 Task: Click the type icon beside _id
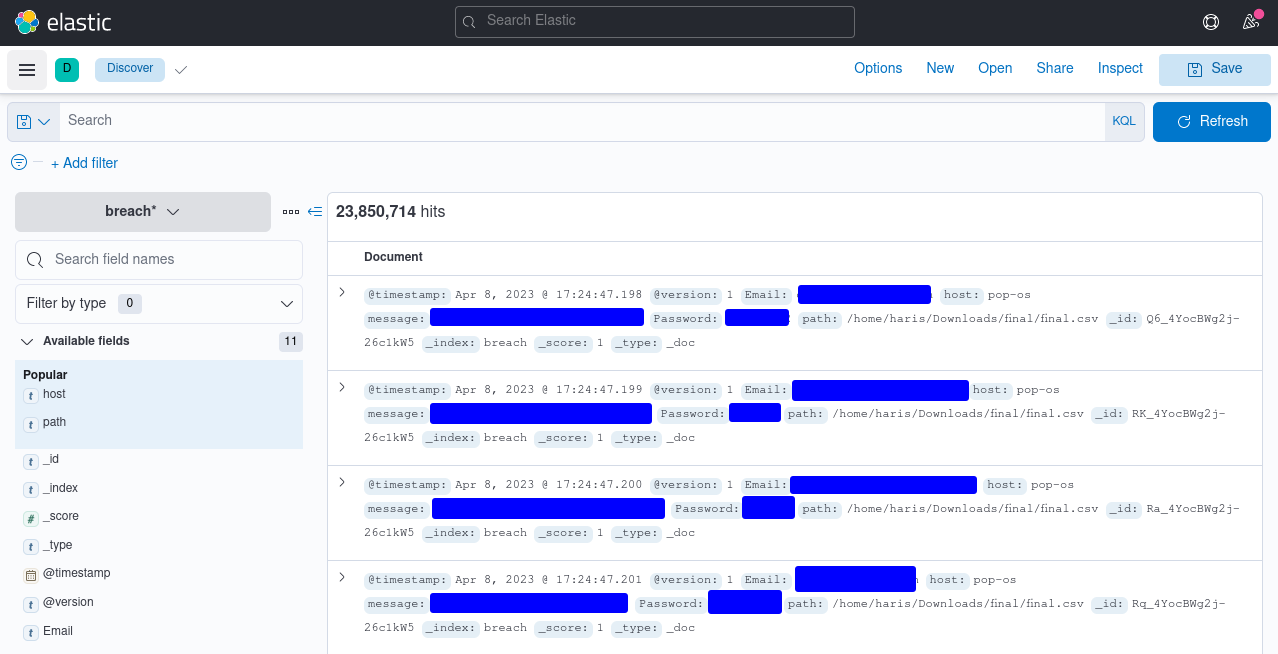pos(31,461)
